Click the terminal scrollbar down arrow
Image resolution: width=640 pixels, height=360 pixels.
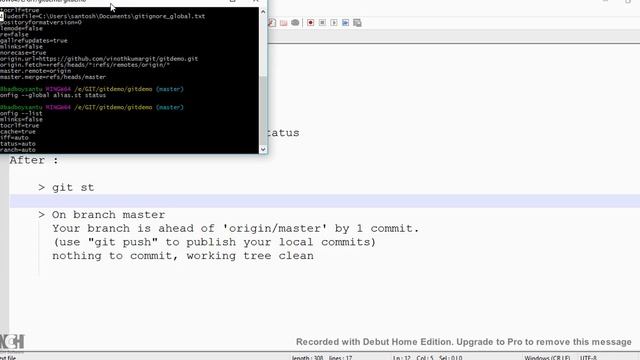coord(263,149)
